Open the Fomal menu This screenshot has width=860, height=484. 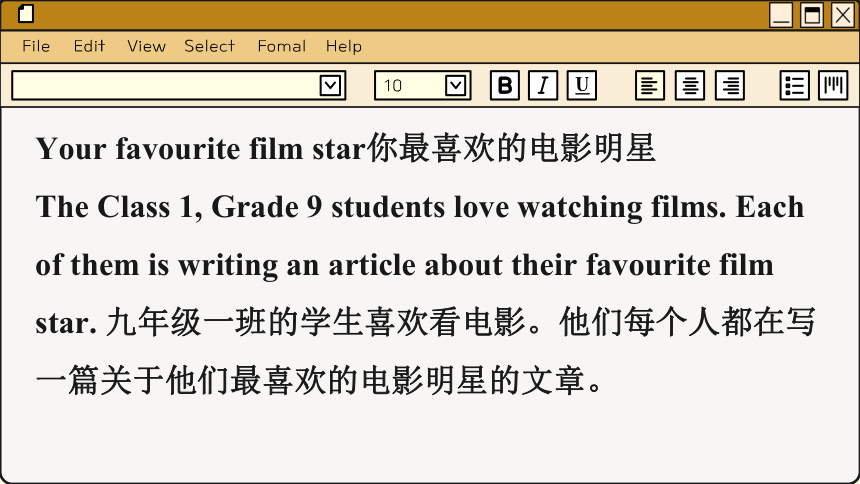pyautogui.click(x=282, y=46)
